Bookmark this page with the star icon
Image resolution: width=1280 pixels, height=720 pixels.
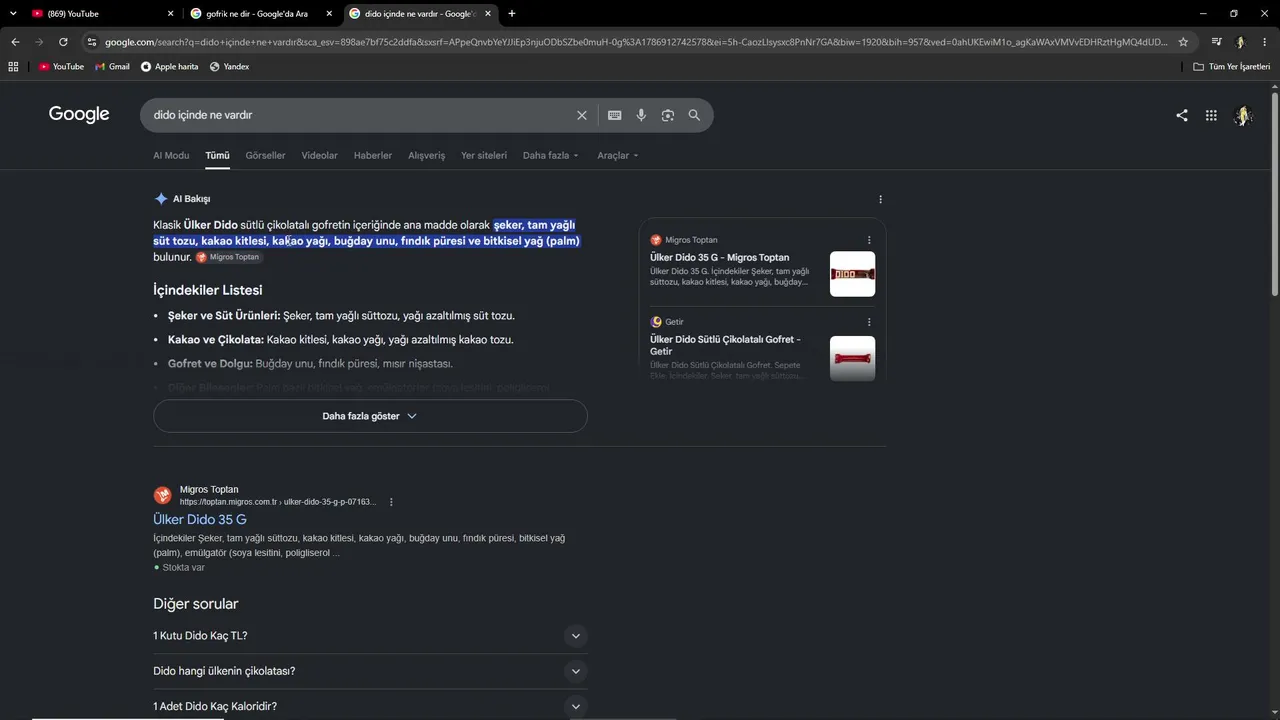[1183, 42]
